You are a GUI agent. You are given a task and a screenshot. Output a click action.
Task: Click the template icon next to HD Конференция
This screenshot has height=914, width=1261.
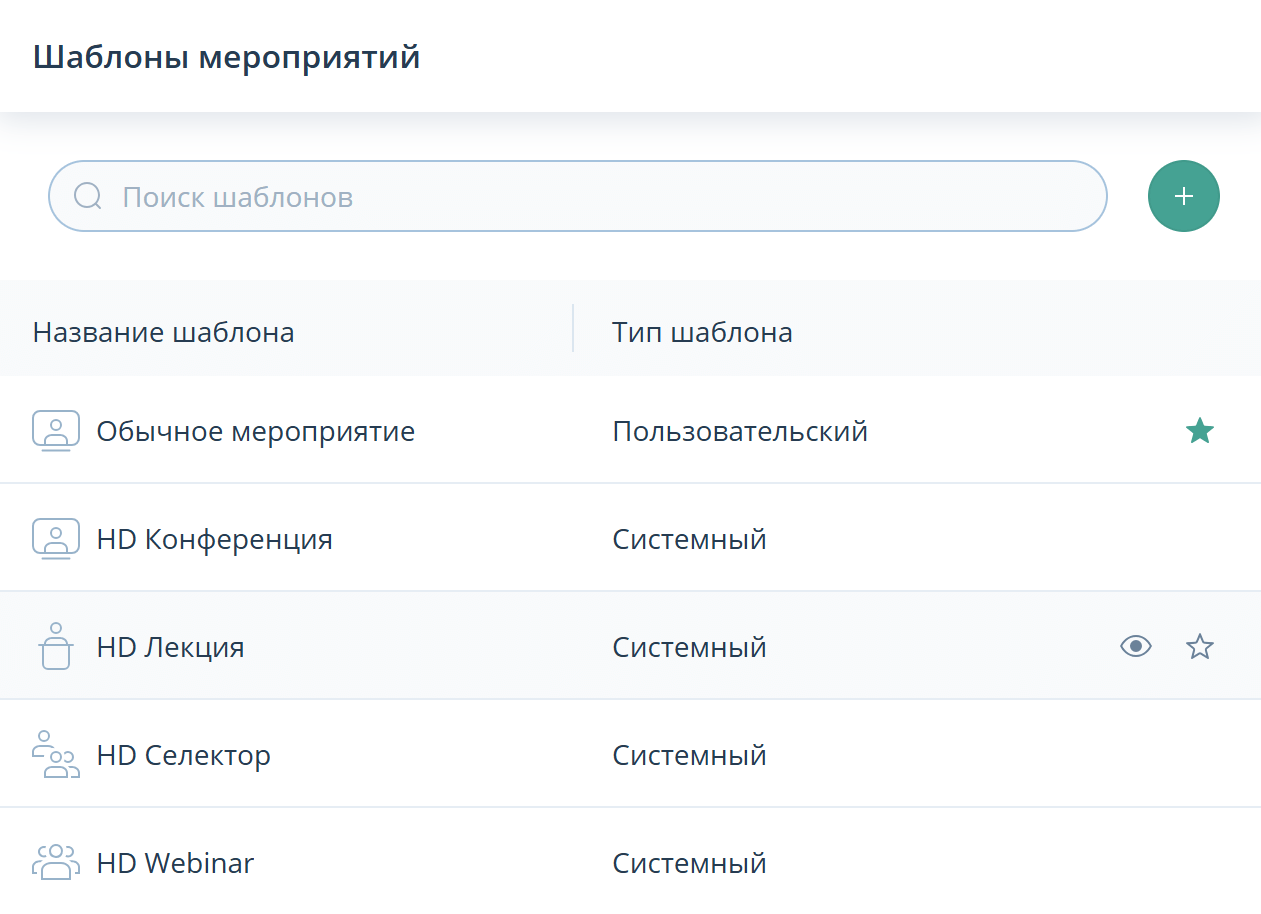pyautogui.click(x=55, y=538)
